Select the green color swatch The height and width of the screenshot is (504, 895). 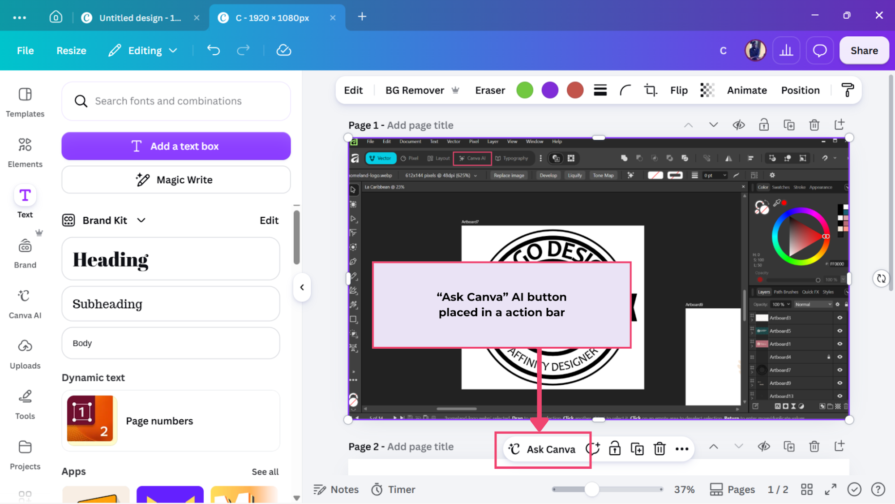[x=525, y=90]
